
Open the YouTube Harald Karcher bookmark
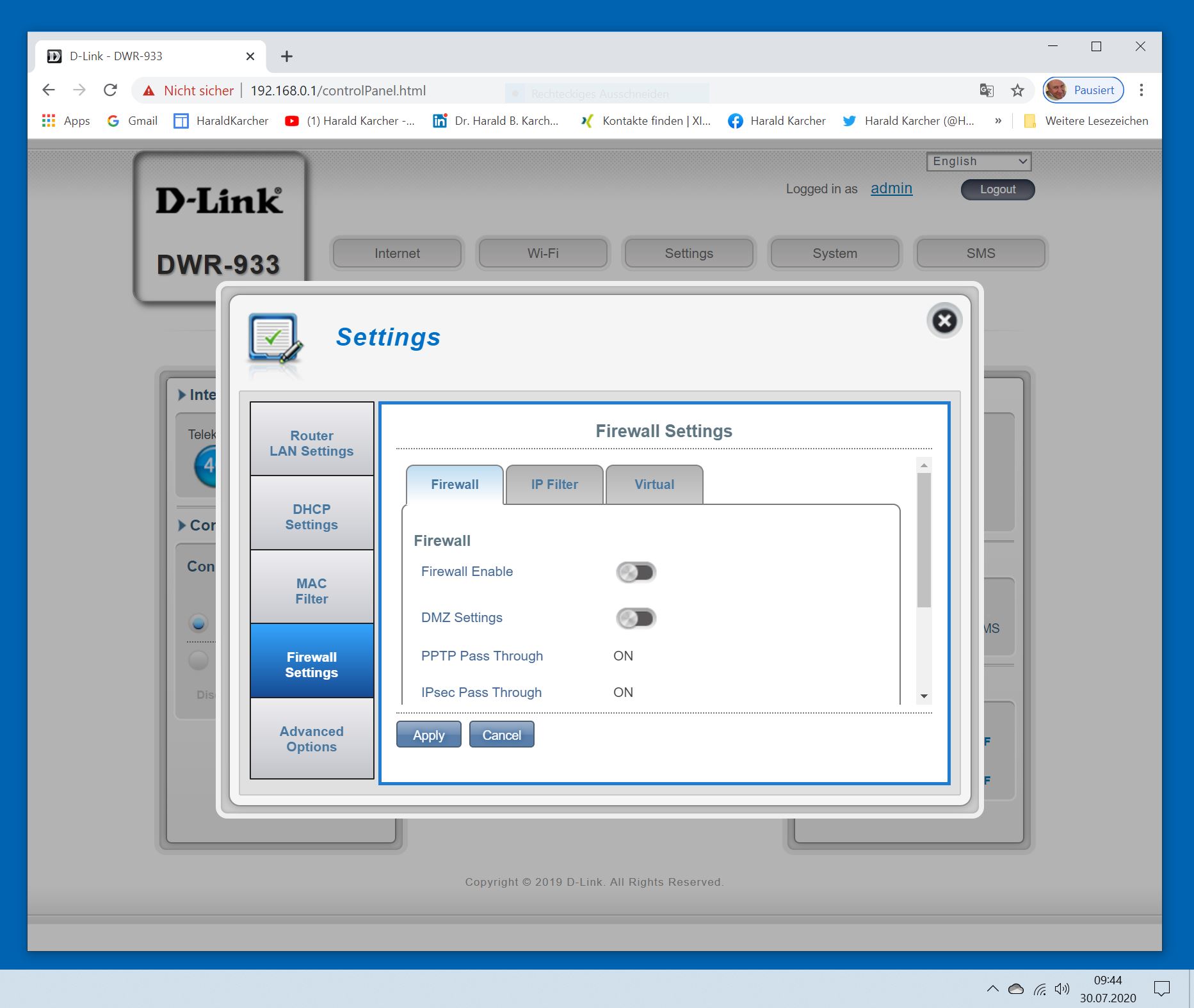[x=350, y=121]
